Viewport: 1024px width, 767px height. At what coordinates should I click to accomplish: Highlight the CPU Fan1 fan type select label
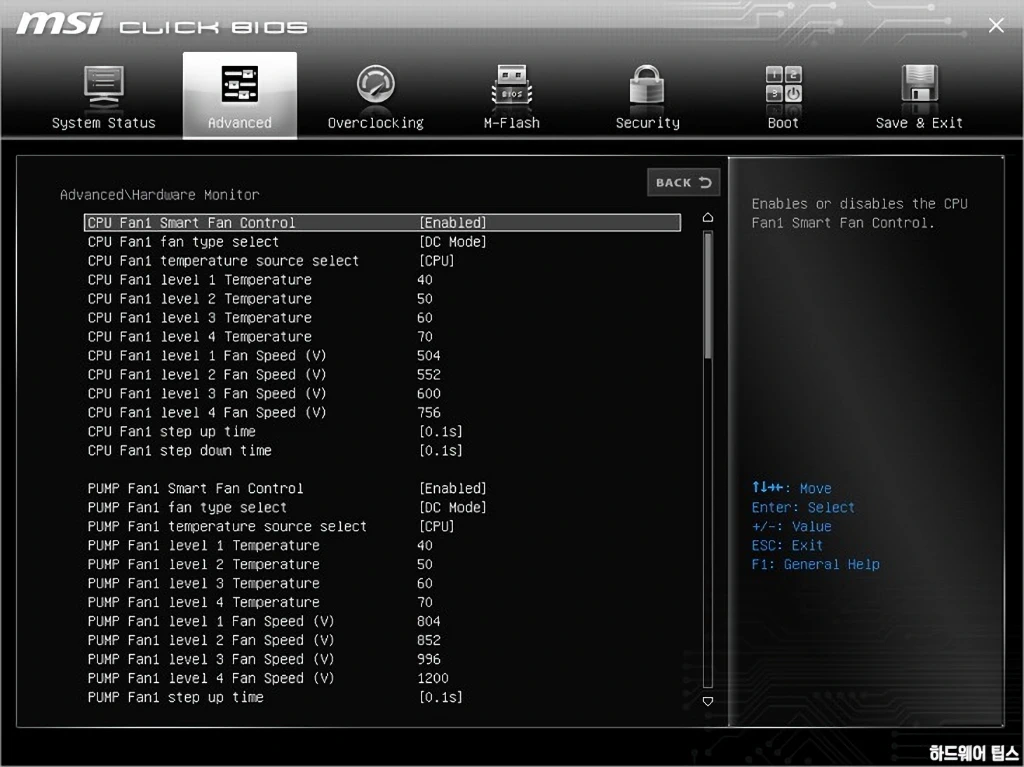183,242
